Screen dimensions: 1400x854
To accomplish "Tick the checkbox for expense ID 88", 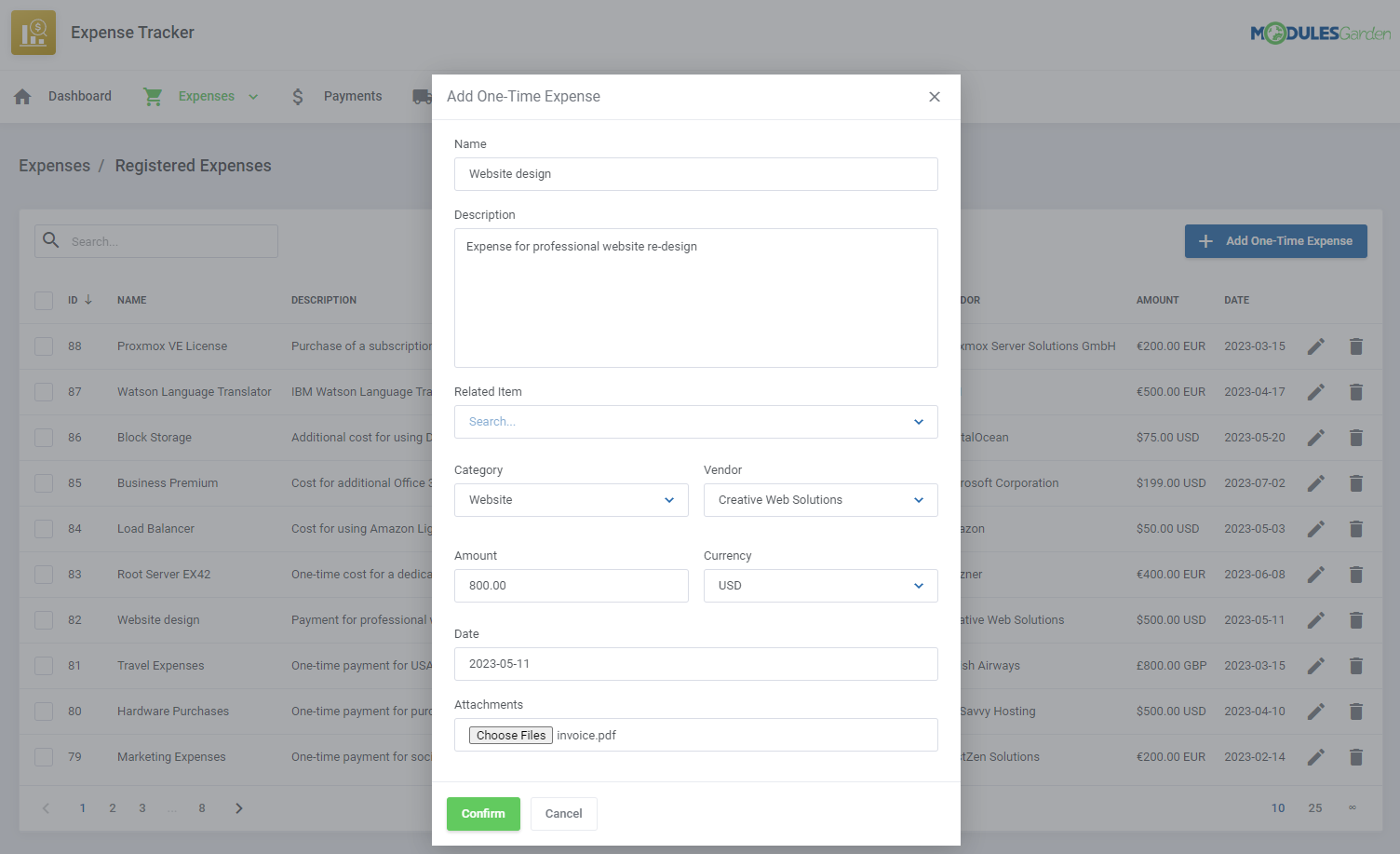I will pos(44,346).
